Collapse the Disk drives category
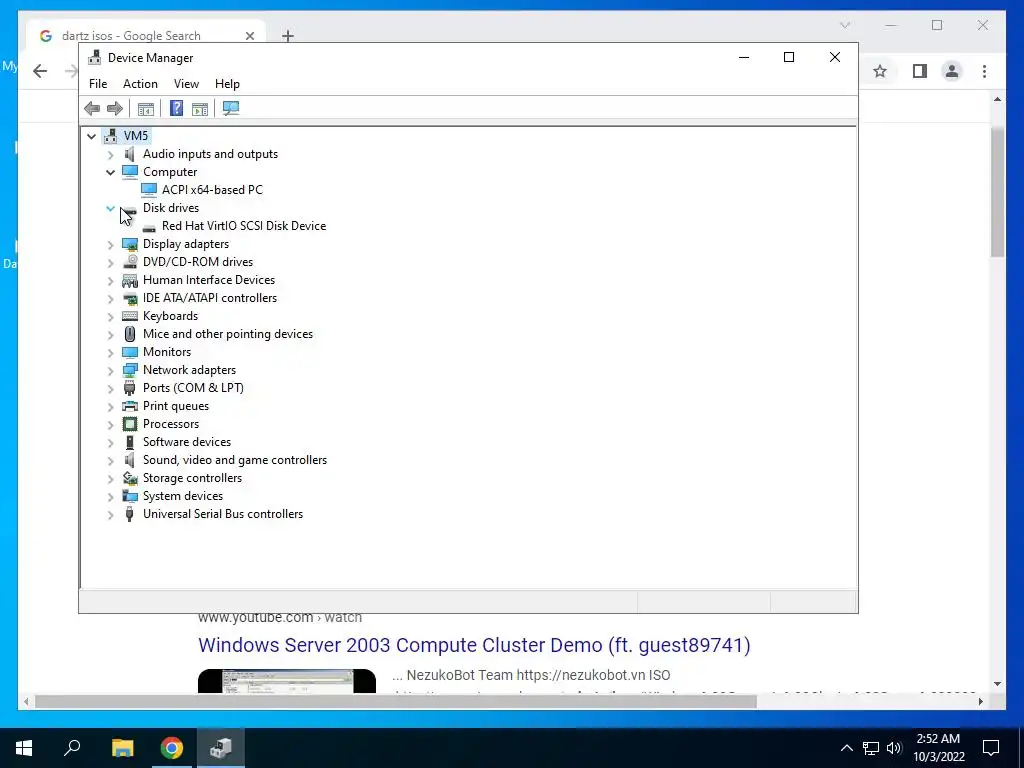 pos(110,208)
